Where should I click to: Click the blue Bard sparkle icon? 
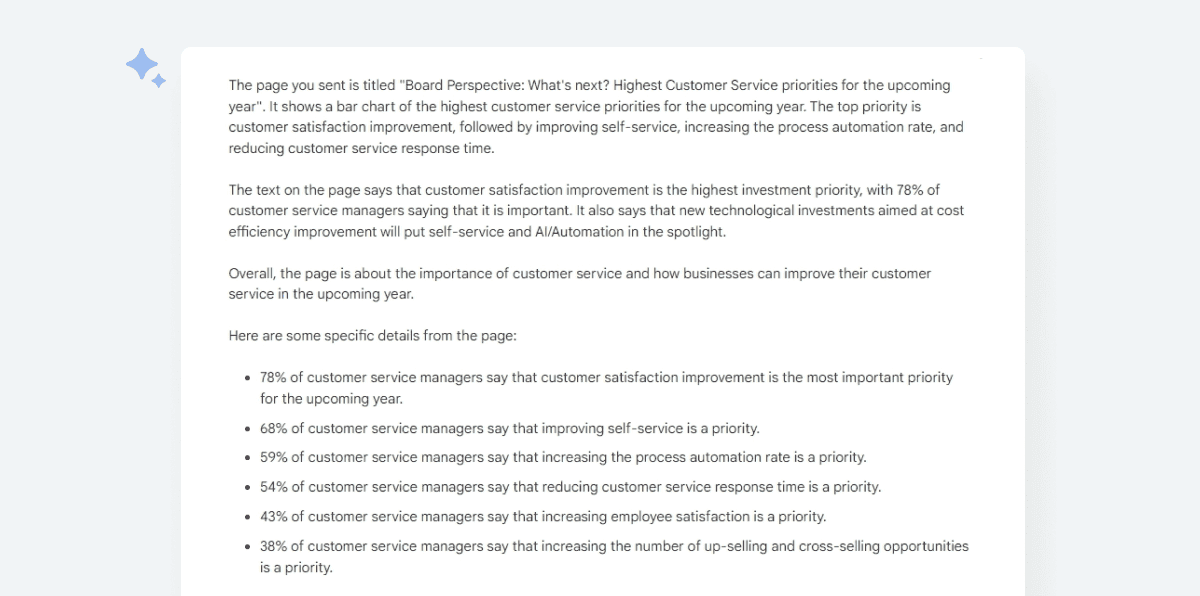[145, 68]
